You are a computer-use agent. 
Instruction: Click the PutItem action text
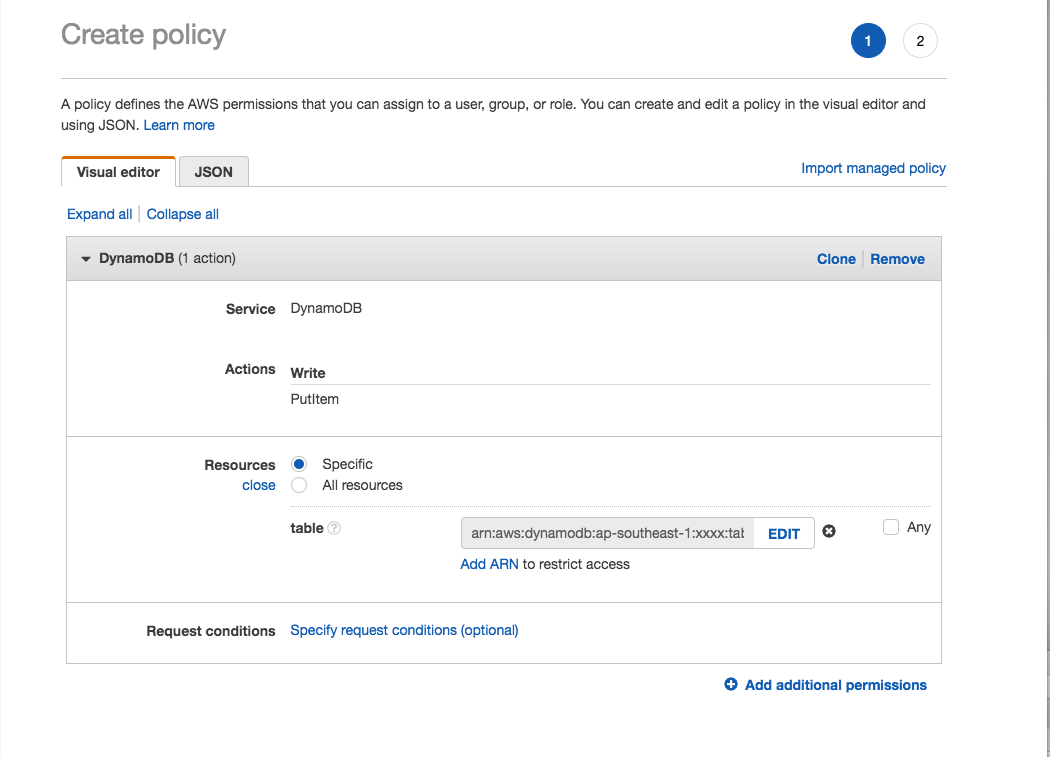(315, 399)
